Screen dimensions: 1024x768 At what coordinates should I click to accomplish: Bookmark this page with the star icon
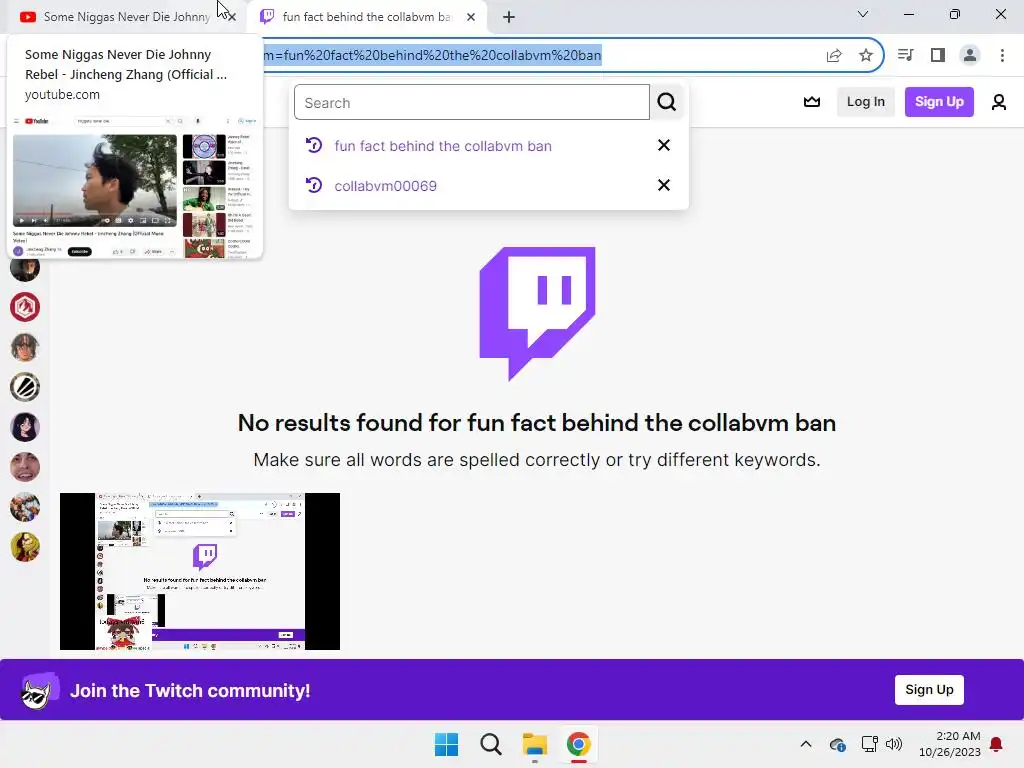(x=866, y=56)
